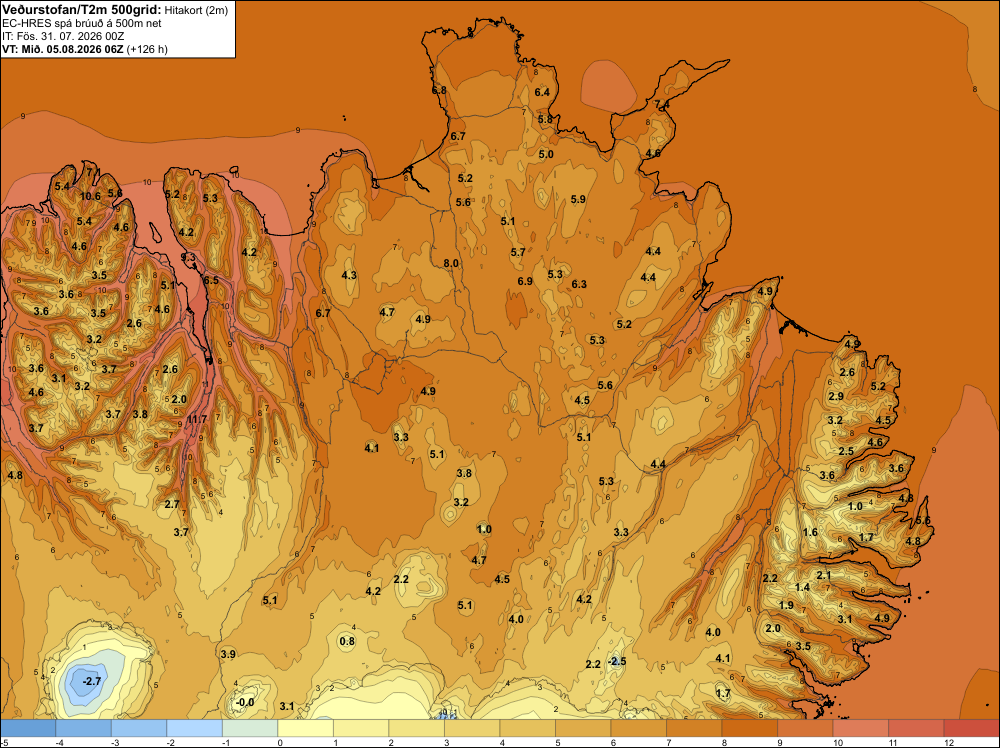
Task: Click the orange legend swatch between 8 and 9
Action: 749,728
